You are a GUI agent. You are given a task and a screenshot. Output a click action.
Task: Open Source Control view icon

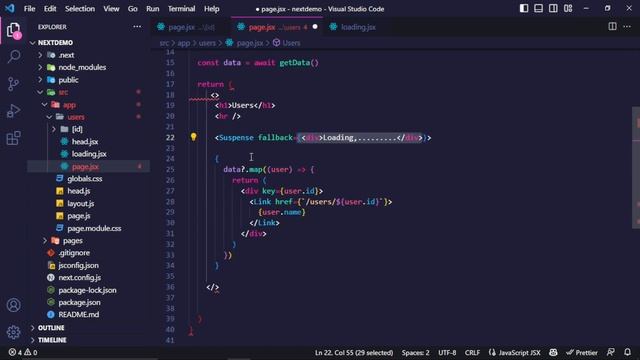pyautogui.click(x=13, y=84)
